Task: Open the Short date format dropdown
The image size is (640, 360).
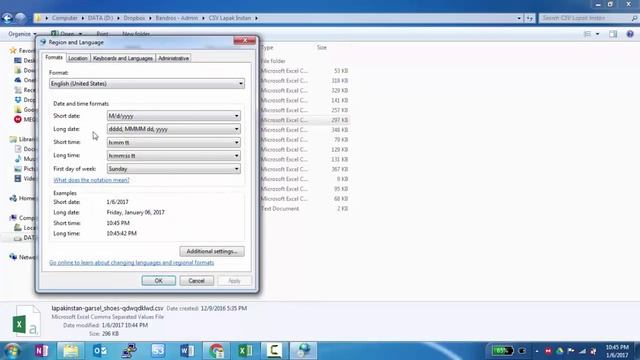Action: point(236,116)
